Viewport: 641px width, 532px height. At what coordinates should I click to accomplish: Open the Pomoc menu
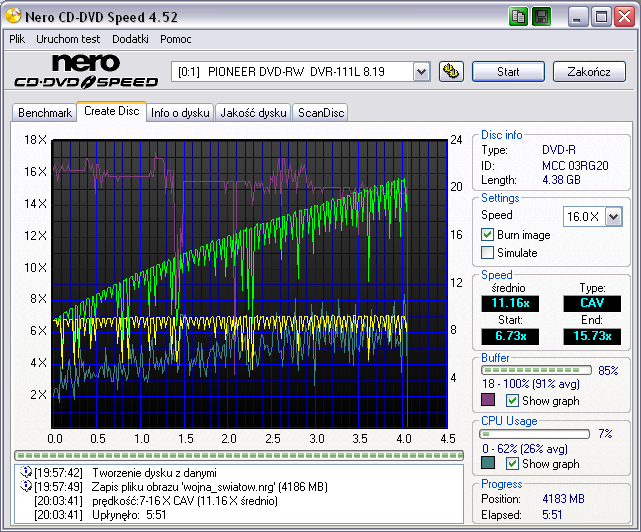click(x=175, y=39)
